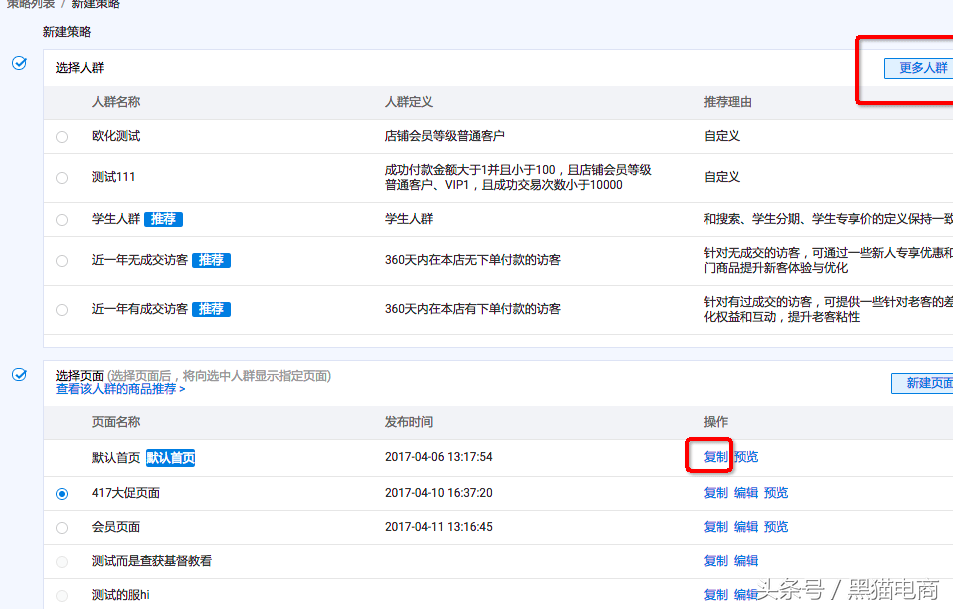Screen dimensions: 953x609
Task: Select the 欧化测试 audience radio button
Action: pyautogui.click(x=62, y=137)
